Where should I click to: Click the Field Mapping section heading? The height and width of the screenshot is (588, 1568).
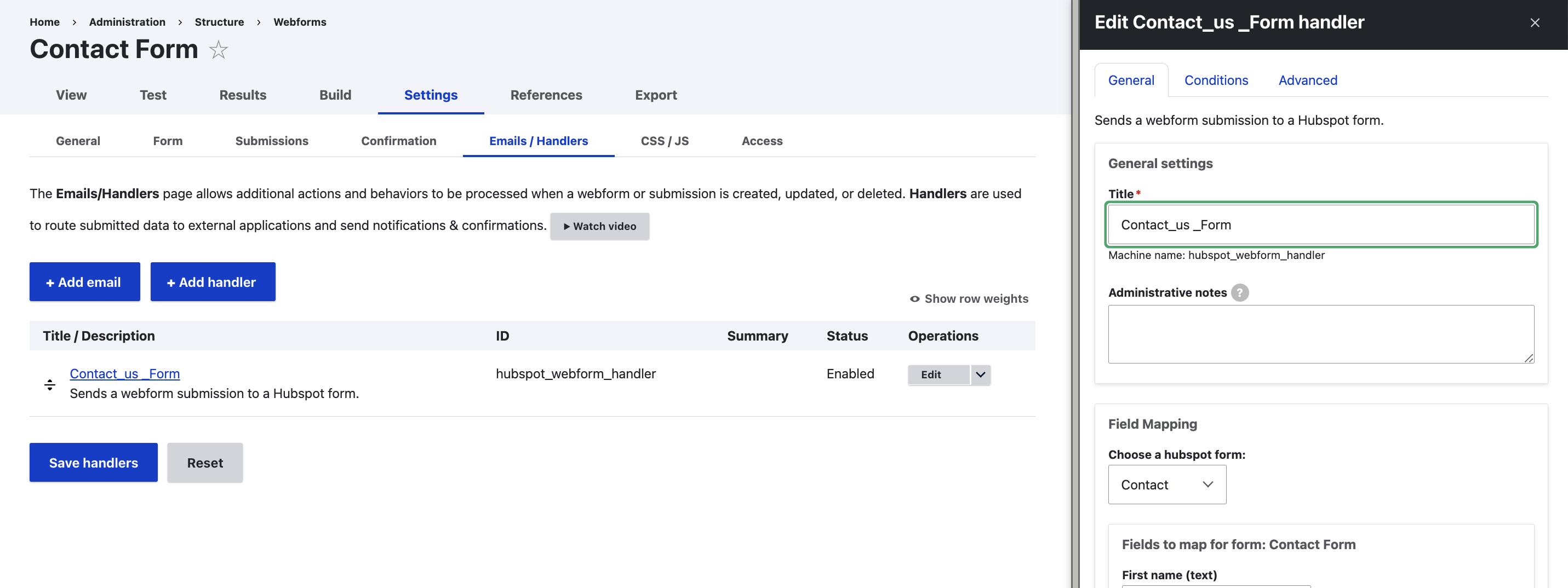pyautogui.click(x=1152, y=424)
